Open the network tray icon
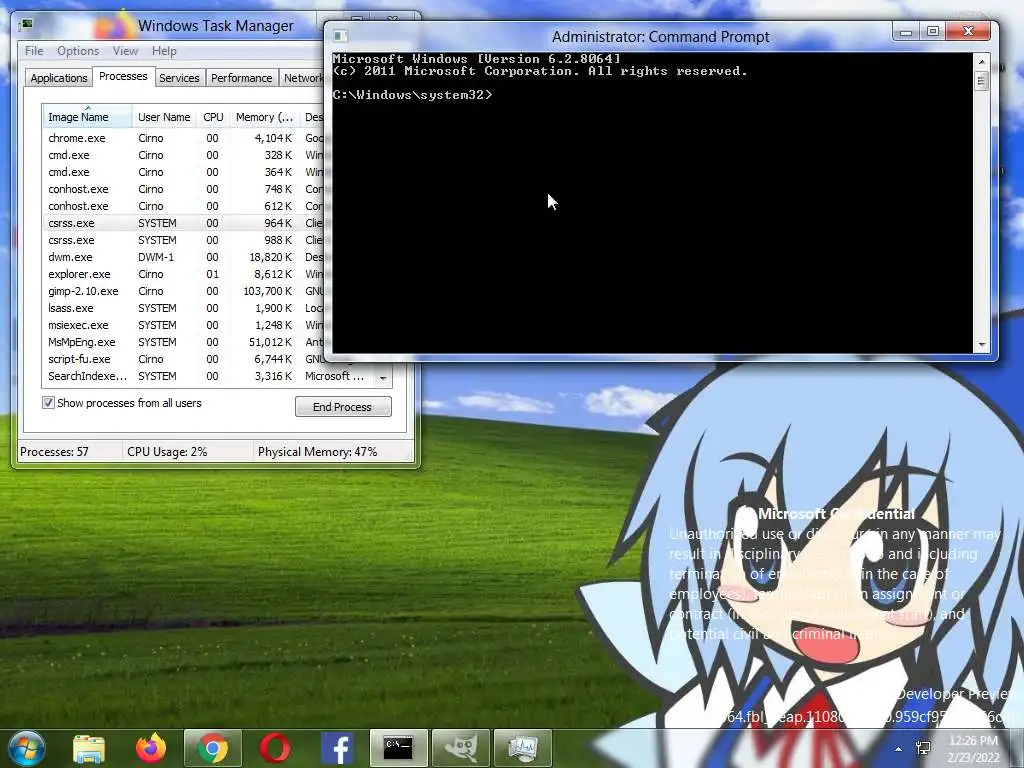Image resolution: width=1024 pixels, height=768 pixels. click(924, 748)
